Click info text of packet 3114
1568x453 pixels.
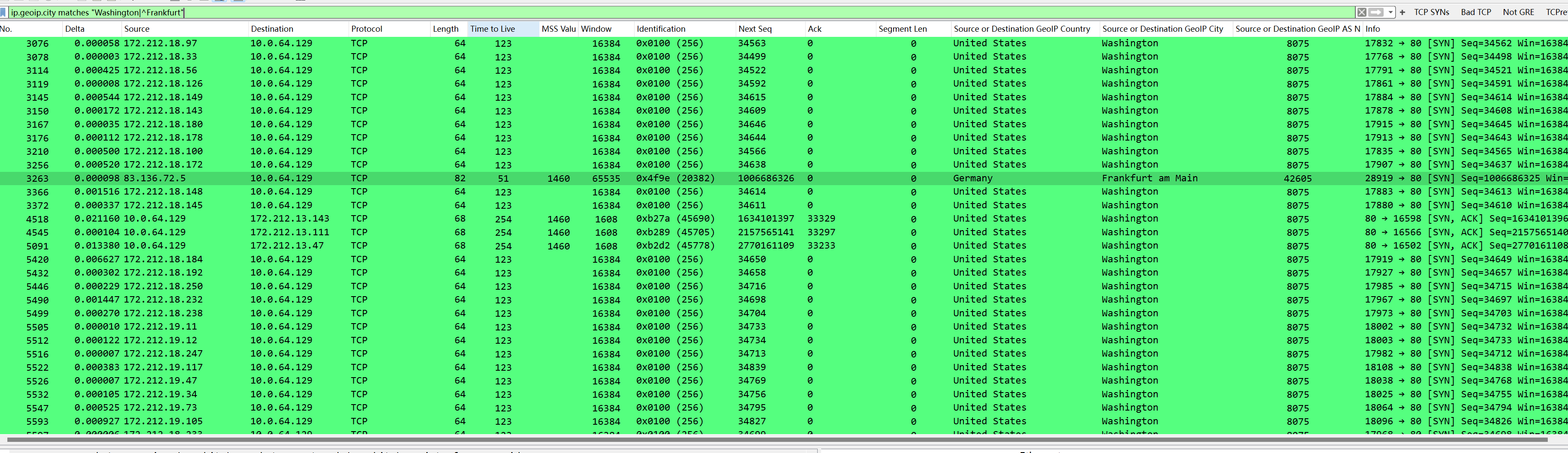[x=1466, y=70]
